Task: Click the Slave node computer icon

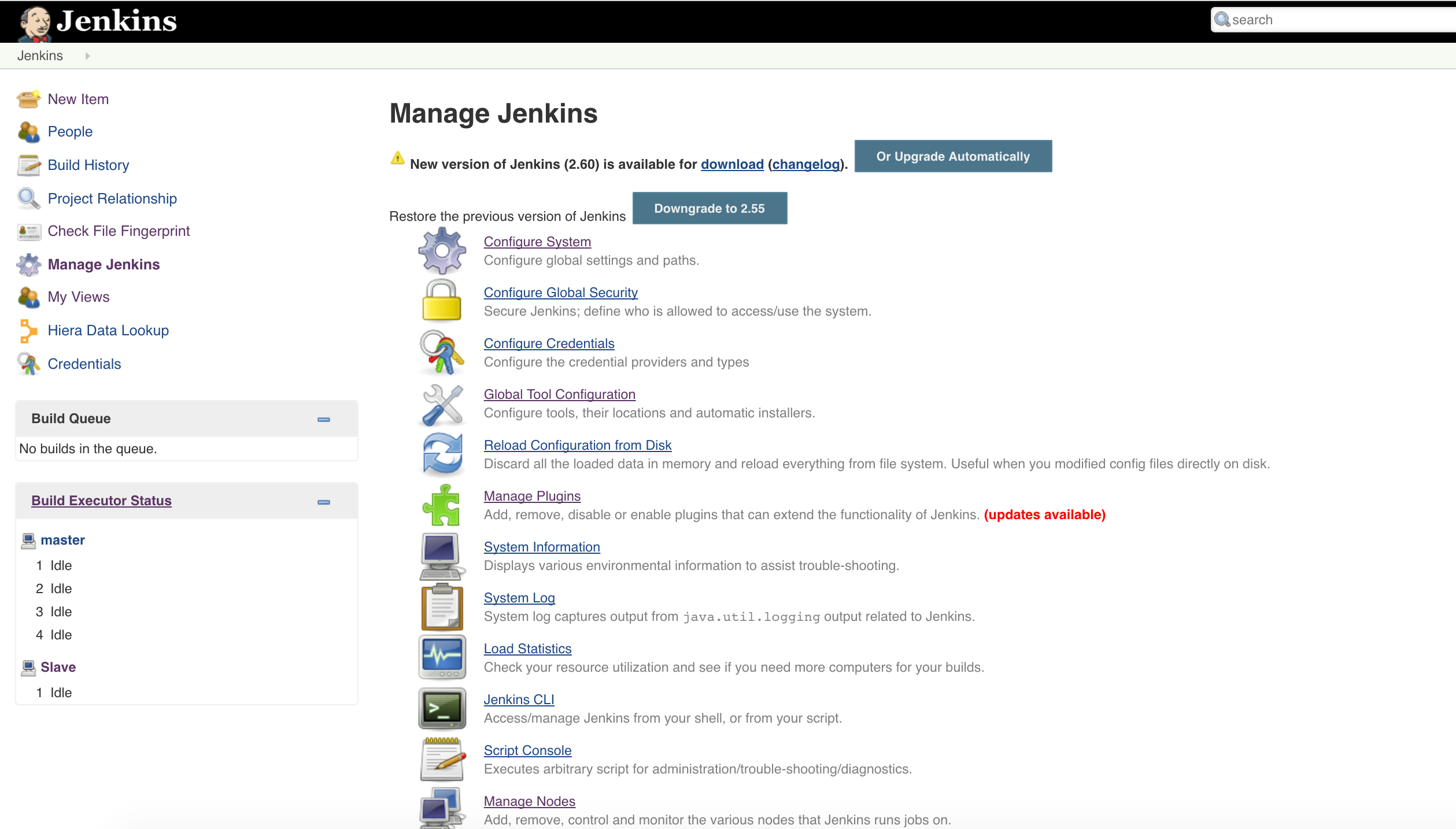Action: [x=28, y=668]
